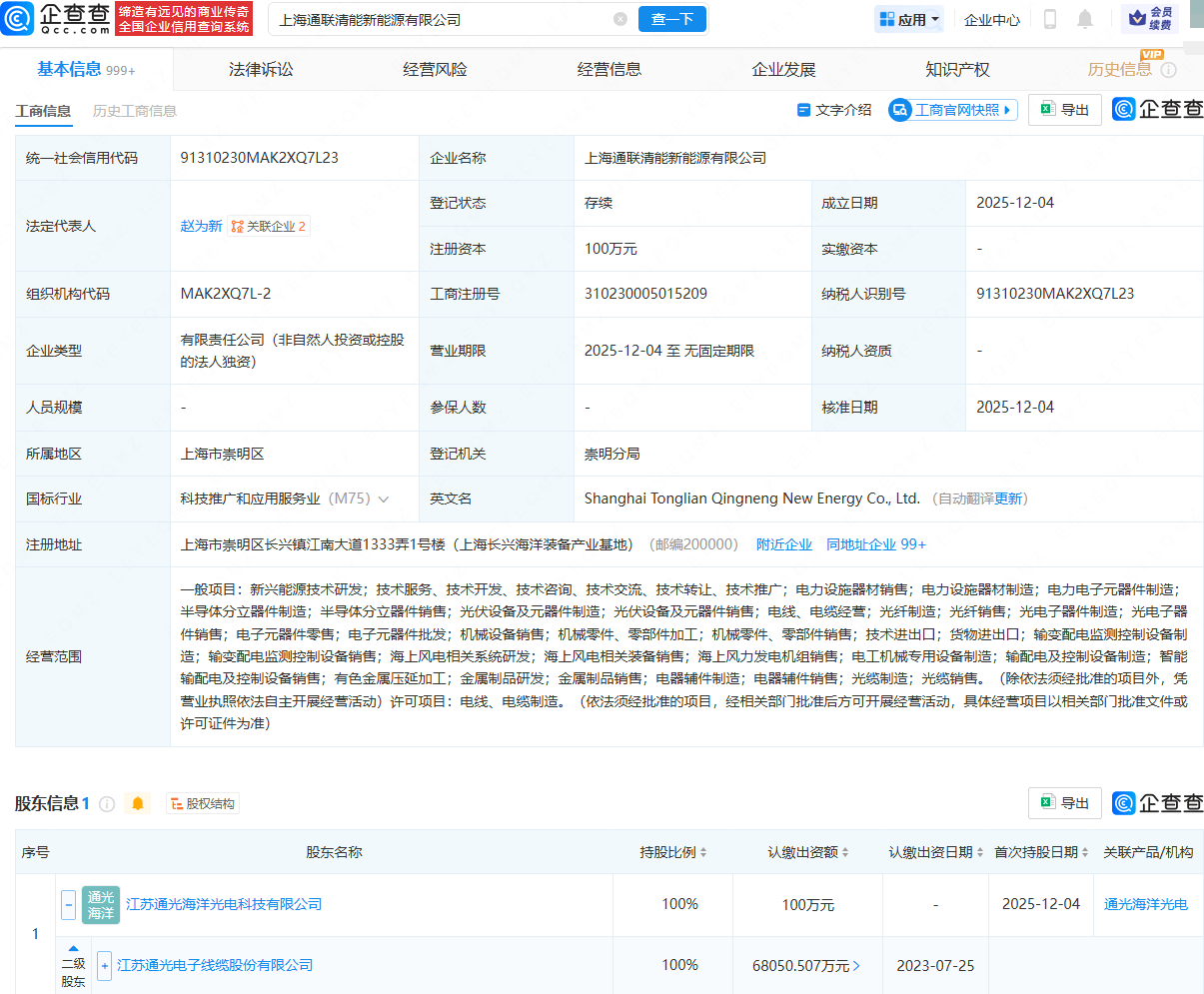Open the mobile app phone icon
Viewport: 1204px width, 994px height.
[1050, 19]
